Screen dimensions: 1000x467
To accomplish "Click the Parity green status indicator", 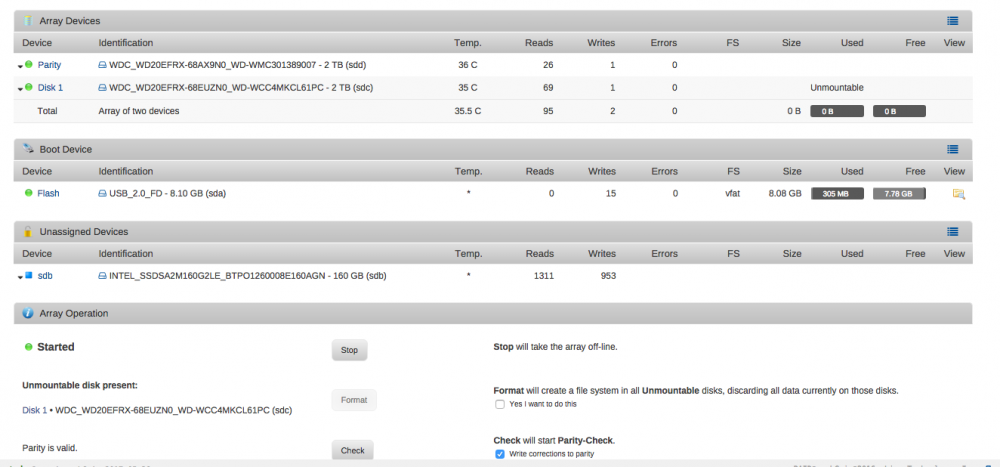I will tap(29, 64).
